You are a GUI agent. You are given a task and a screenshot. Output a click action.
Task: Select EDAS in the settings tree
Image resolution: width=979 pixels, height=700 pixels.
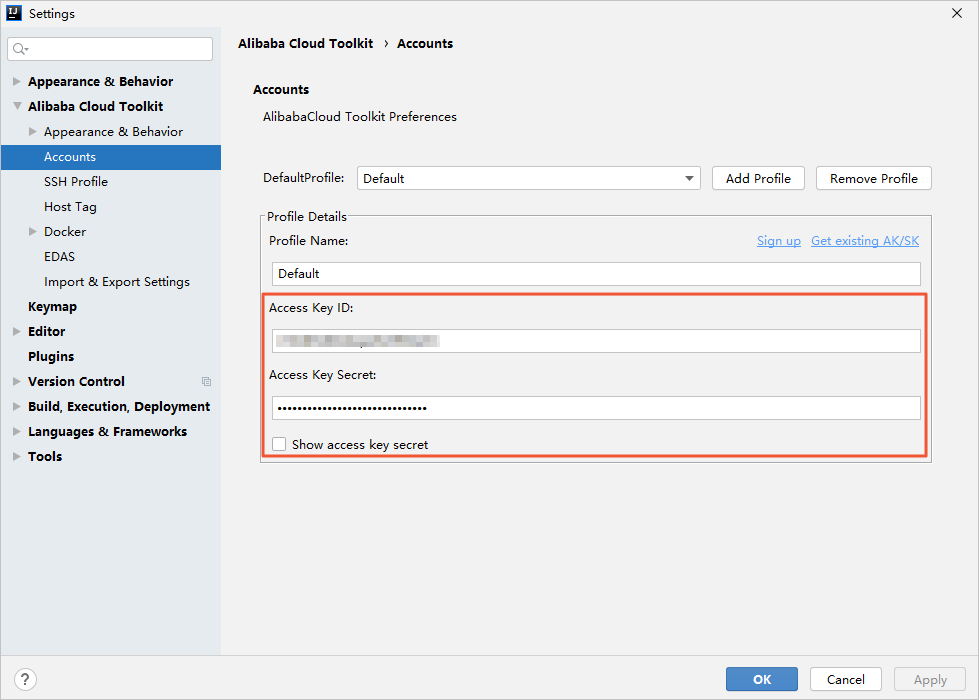(59, 257)
